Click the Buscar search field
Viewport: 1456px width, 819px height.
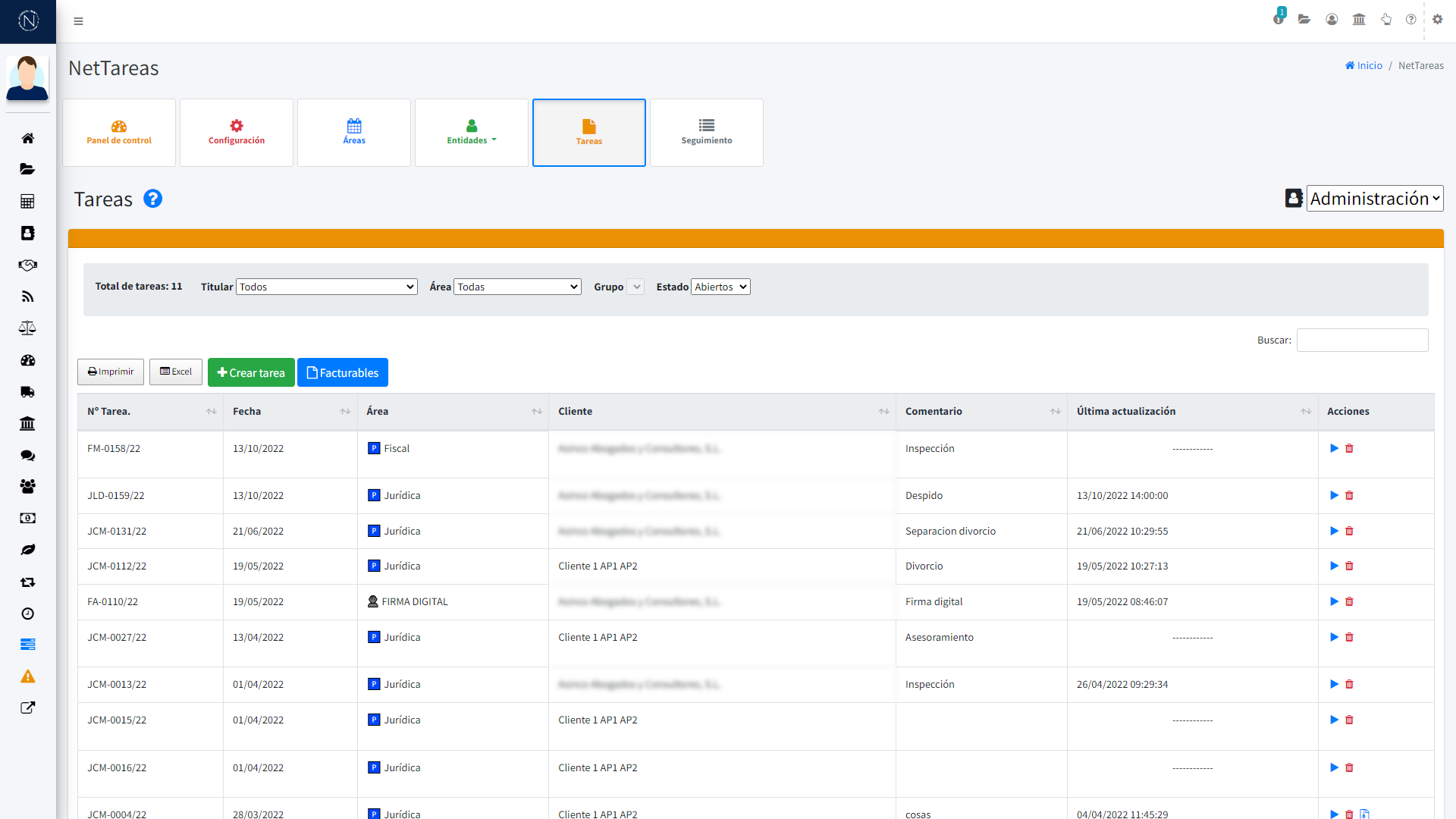1362,340
